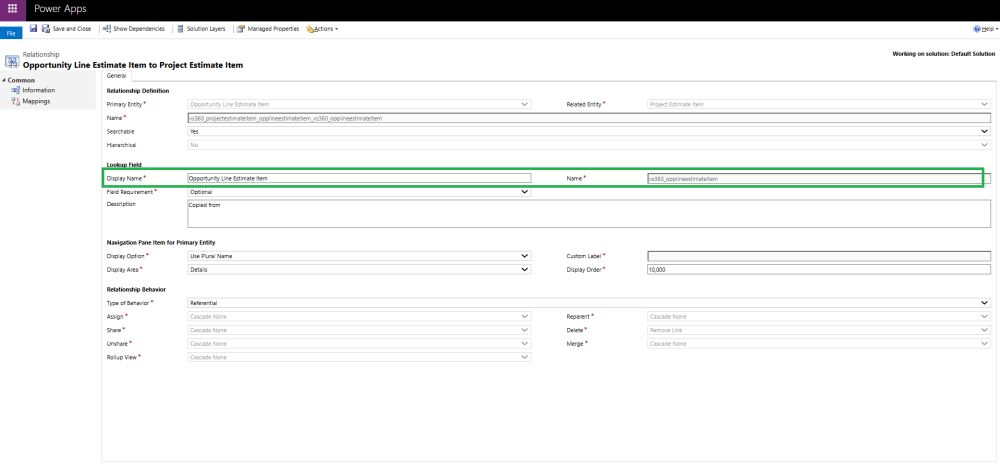1000x473 pixels.
Task: Expand the Field Requirement dropdown
Action: [x=359, y=192]
